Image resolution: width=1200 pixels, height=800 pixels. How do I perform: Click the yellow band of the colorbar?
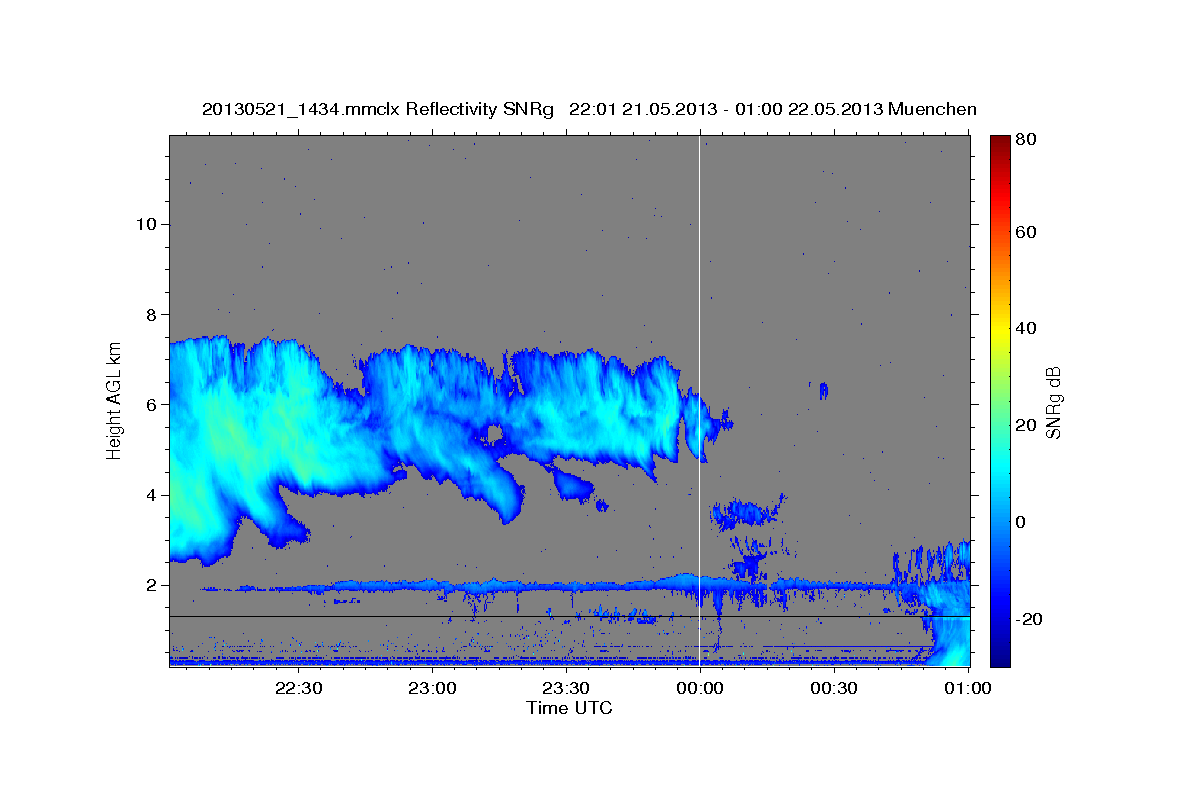click(999, 330)
